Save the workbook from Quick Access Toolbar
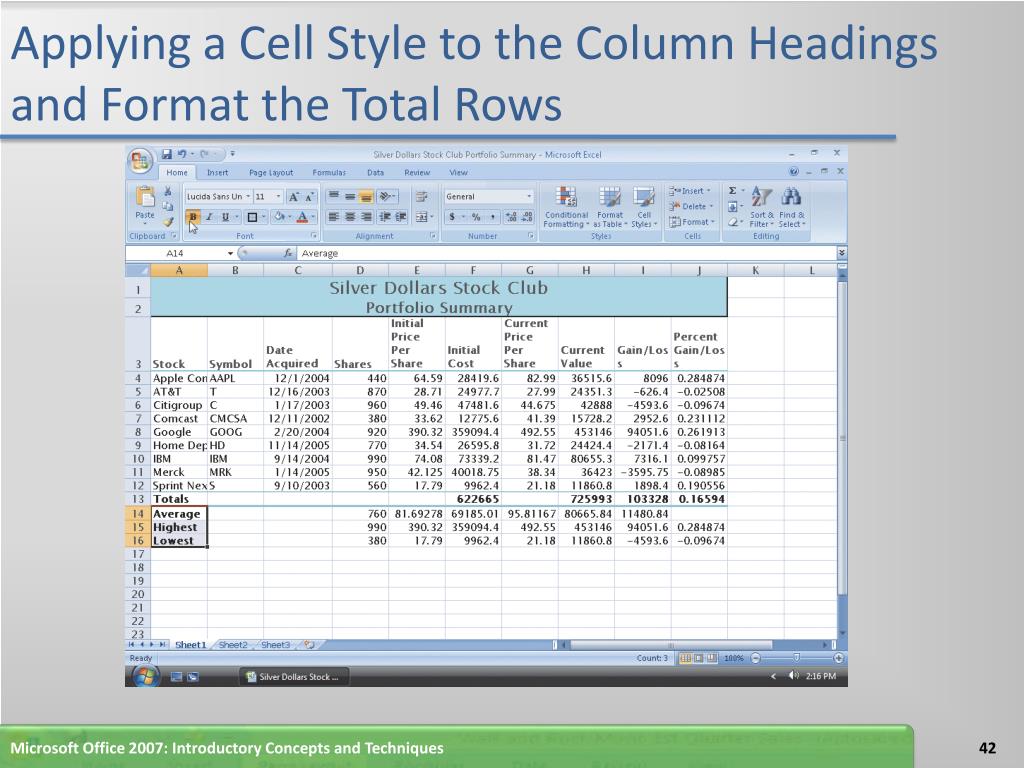This screenshot has height=768, width=1024. pyautogui.click(x=167, y=154)
